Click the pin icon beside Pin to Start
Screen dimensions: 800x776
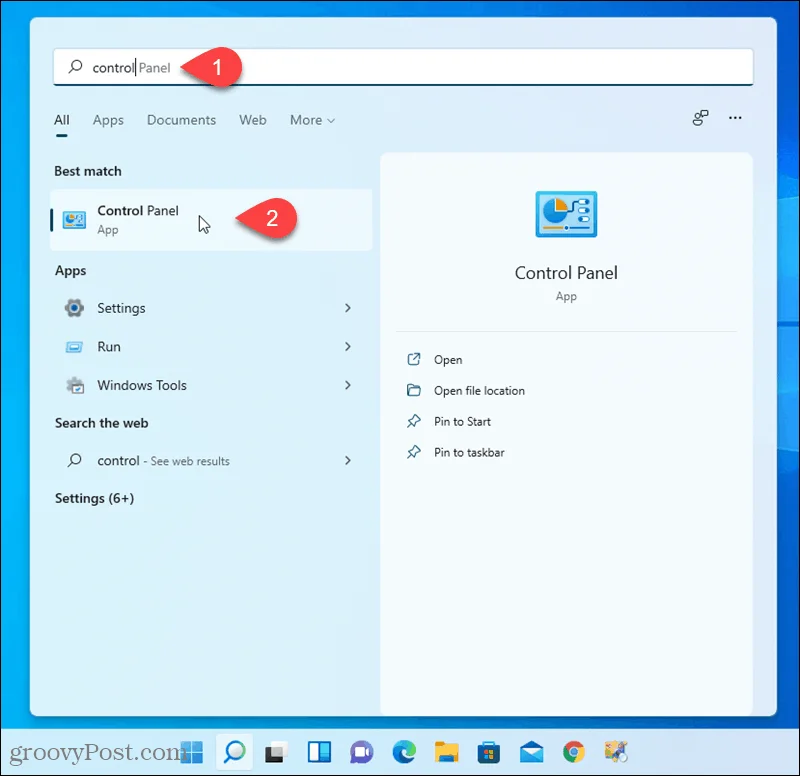[414, 421]
